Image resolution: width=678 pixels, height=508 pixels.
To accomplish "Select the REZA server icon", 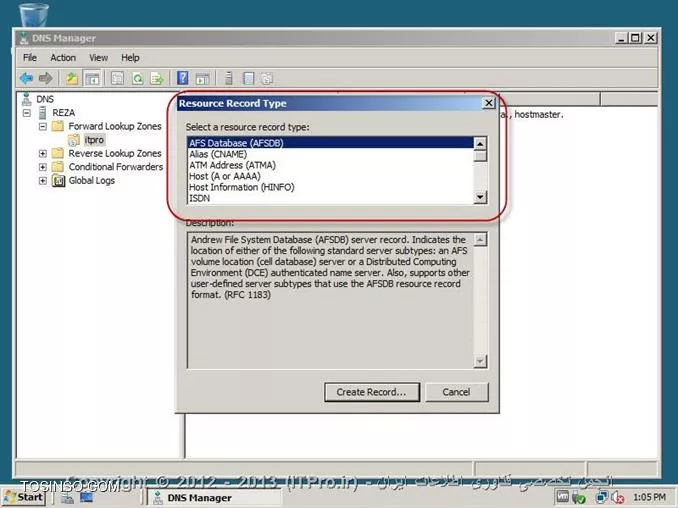I will click(42, 113).
